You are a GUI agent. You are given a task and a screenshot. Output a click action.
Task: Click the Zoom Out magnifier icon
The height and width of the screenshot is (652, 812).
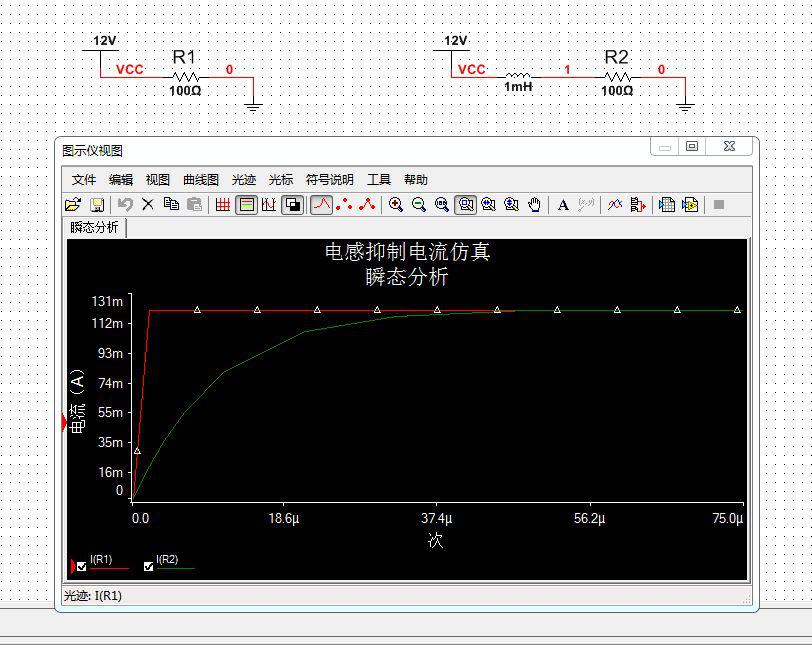(419, 204)
